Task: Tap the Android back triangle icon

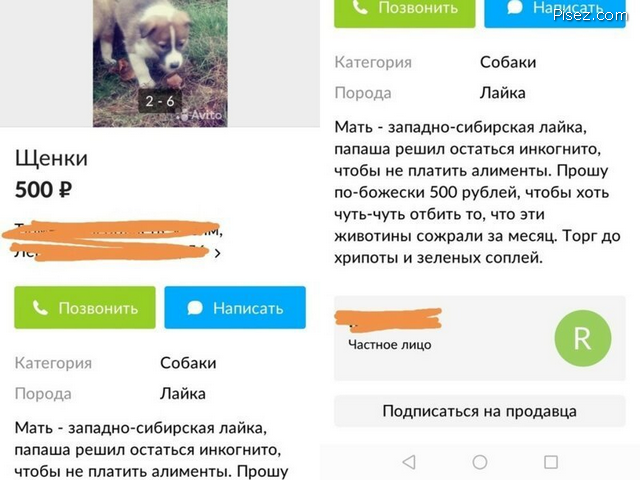Action: tap(409, 462)
